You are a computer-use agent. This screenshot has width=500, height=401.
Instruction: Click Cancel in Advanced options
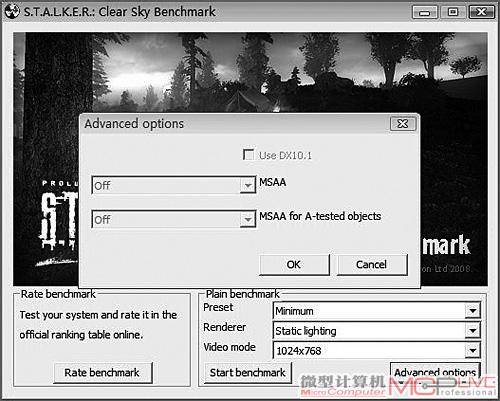point(372,265)
